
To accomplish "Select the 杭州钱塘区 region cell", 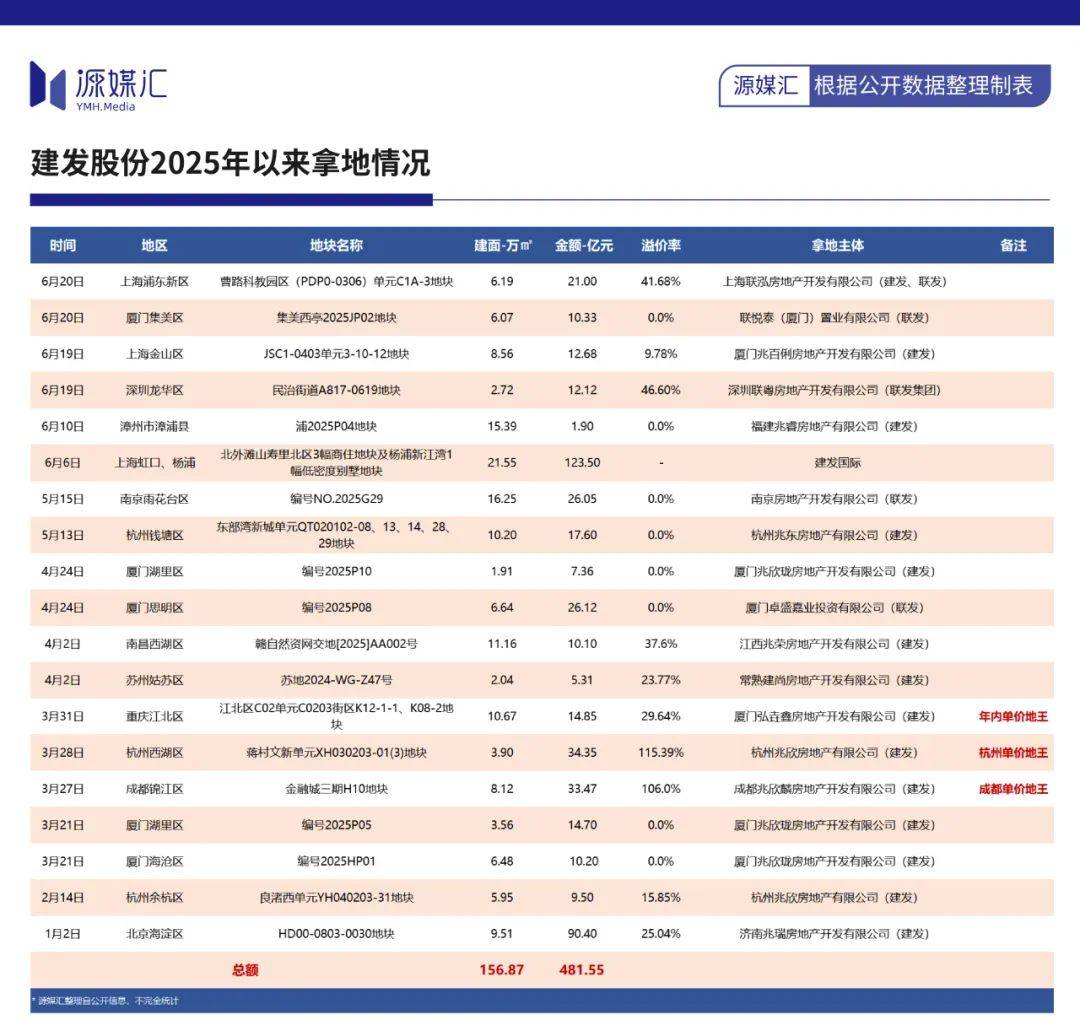I will [x=154, y=535].
